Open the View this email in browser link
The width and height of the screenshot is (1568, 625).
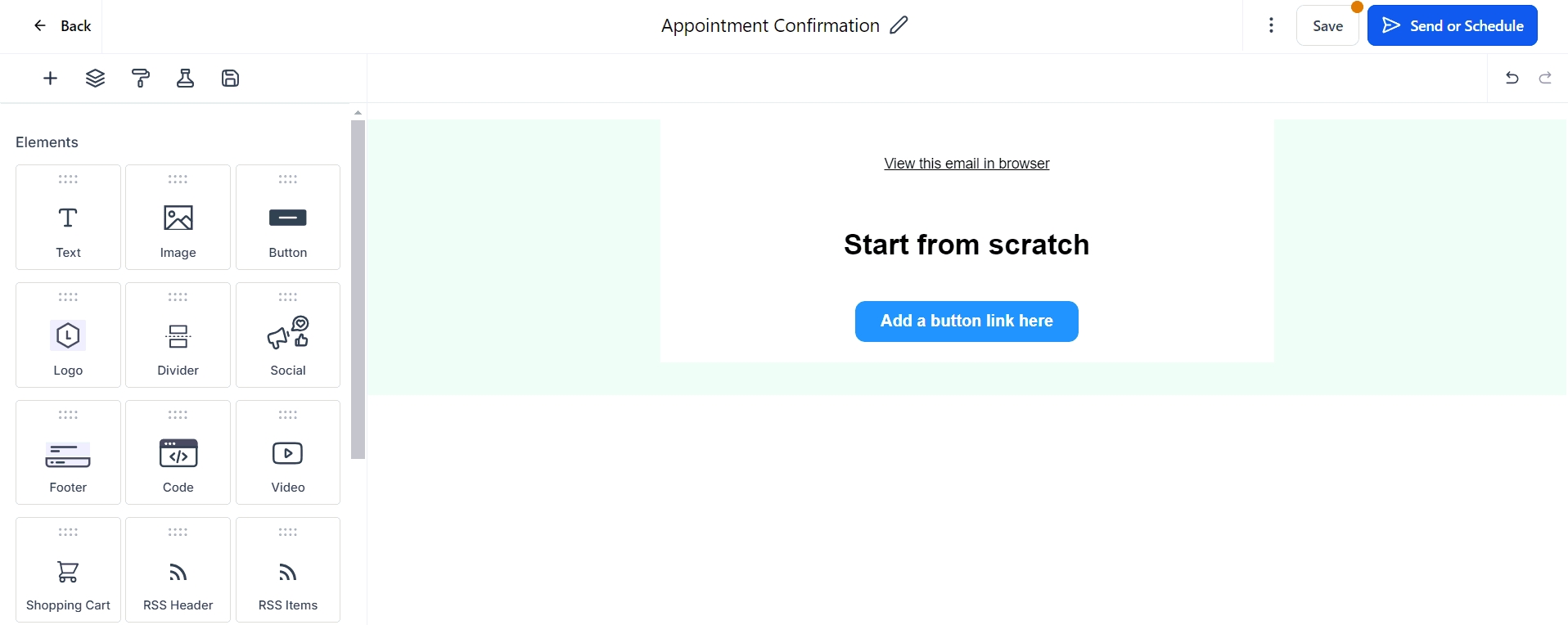click(966, 164)
